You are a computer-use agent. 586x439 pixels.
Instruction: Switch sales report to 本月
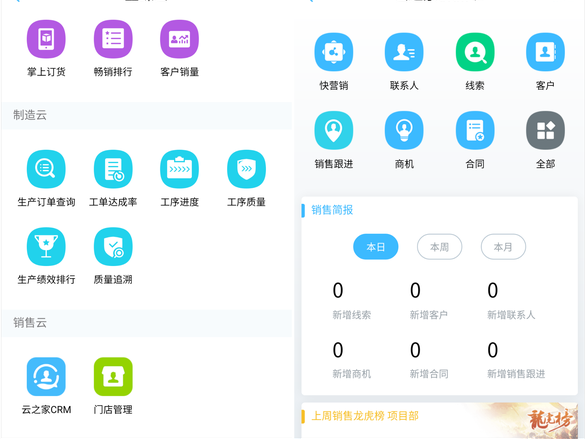coord(503,247)
